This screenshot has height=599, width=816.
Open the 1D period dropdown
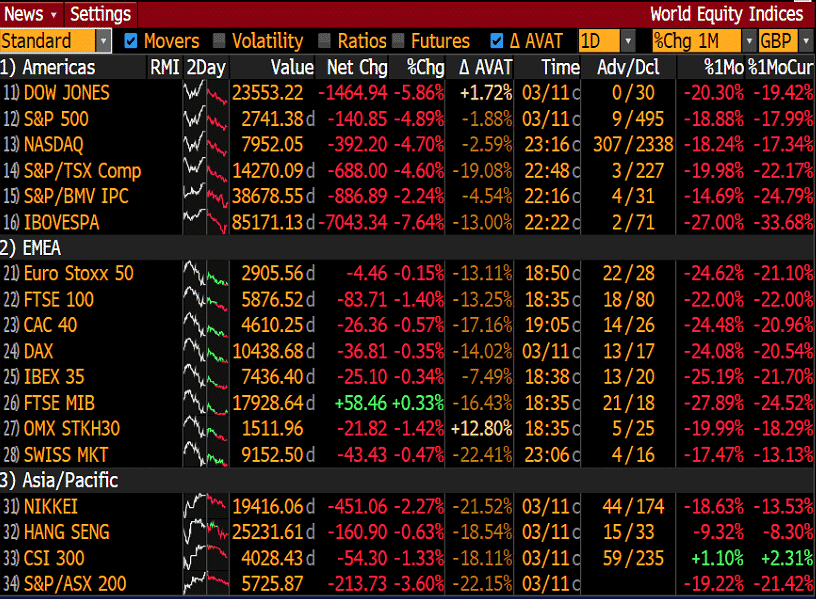point(607,41)
